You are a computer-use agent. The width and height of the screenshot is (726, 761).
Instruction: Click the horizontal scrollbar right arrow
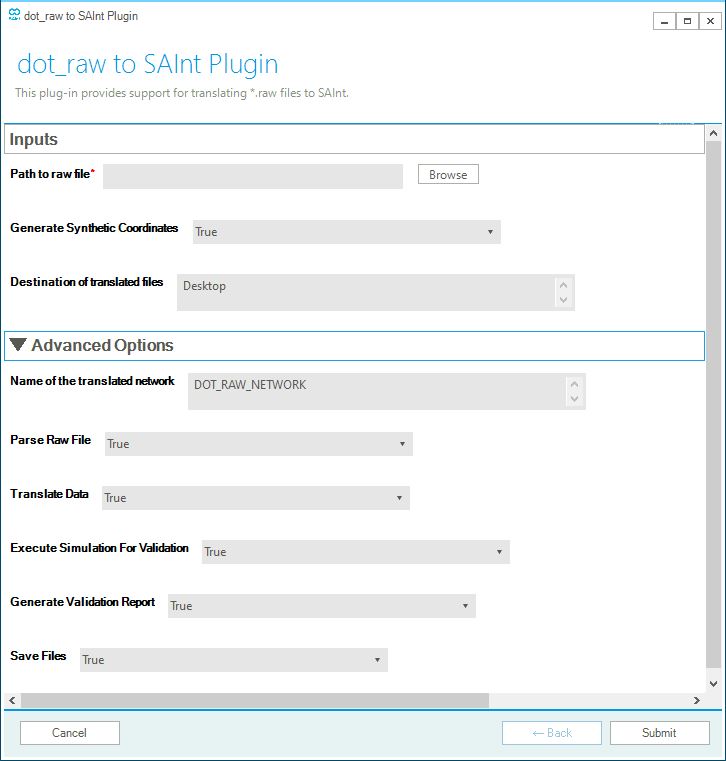point(697,701)
